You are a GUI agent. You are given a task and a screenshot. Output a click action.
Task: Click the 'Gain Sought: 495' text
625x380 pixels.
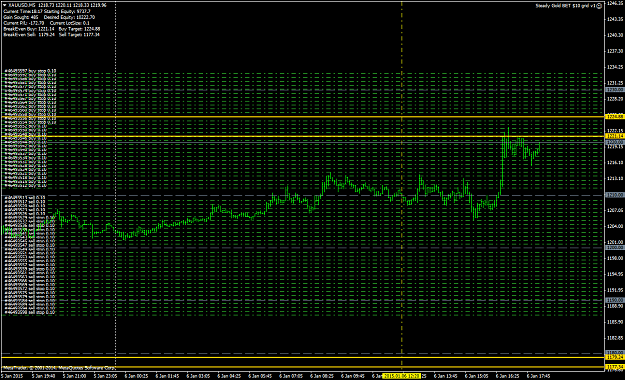20,17
